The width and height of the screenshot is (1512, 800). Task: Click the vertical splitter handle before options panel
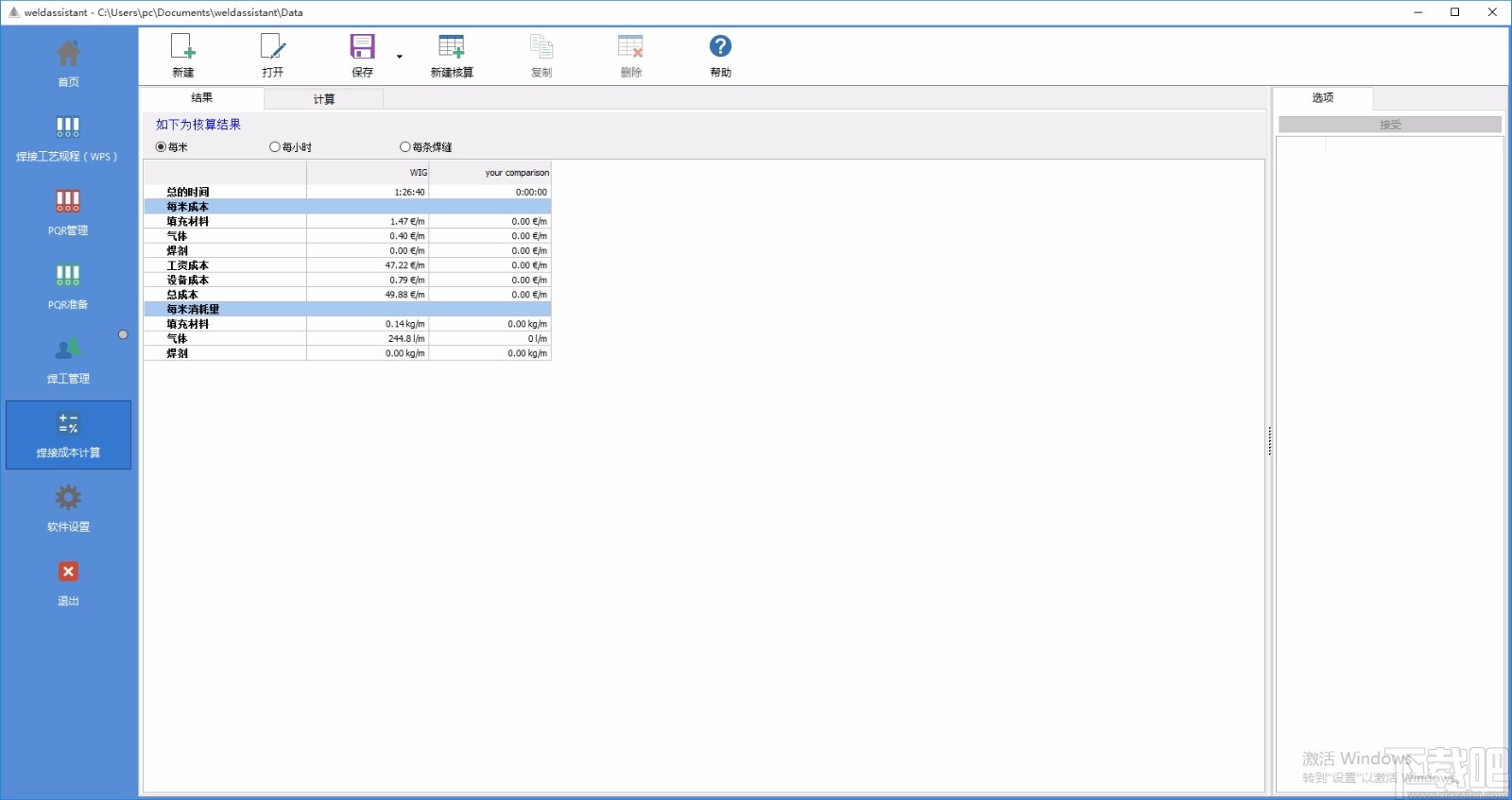(x=1269, y=441)
